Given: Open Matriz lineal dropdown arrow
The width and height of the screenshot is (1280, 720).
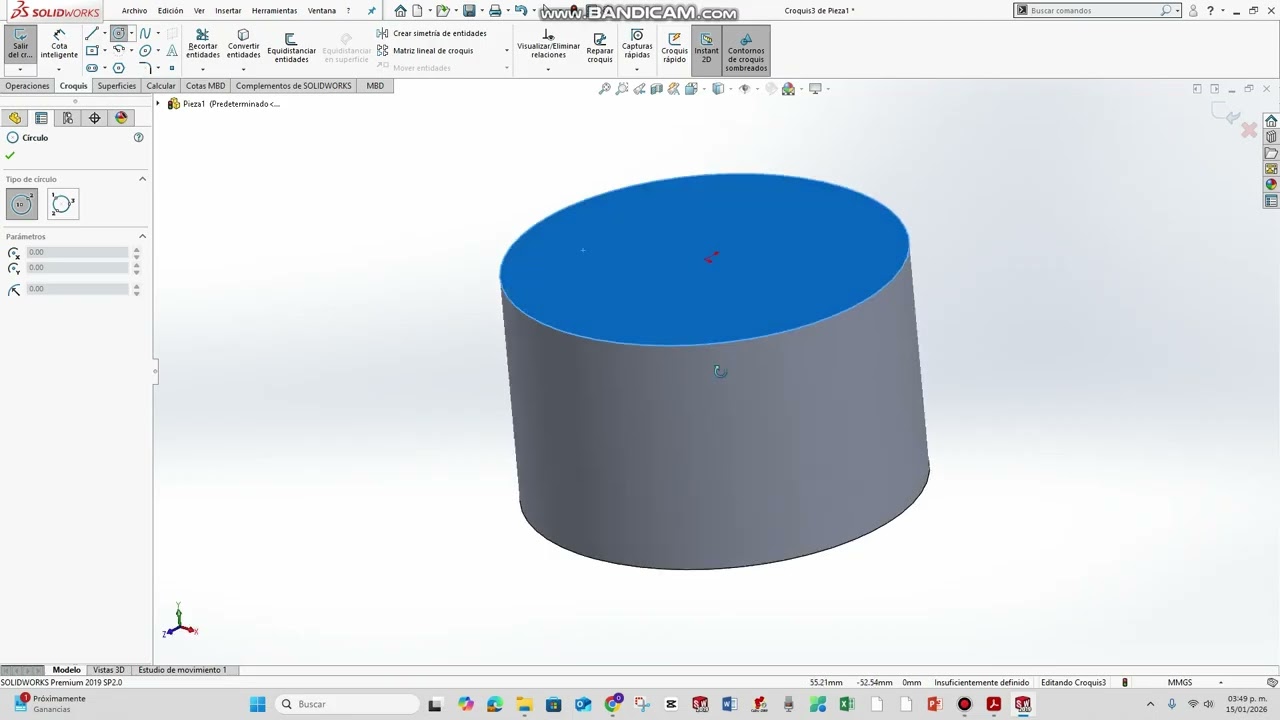Looking at the screenshot, I should (x=506, y=50).
